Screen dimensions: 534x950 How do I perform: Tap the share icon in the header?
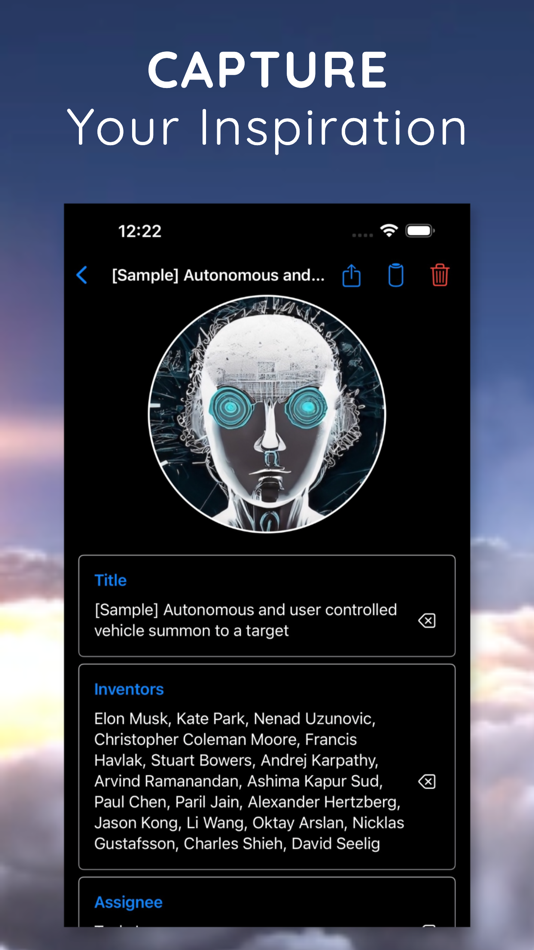pos(352,275)
